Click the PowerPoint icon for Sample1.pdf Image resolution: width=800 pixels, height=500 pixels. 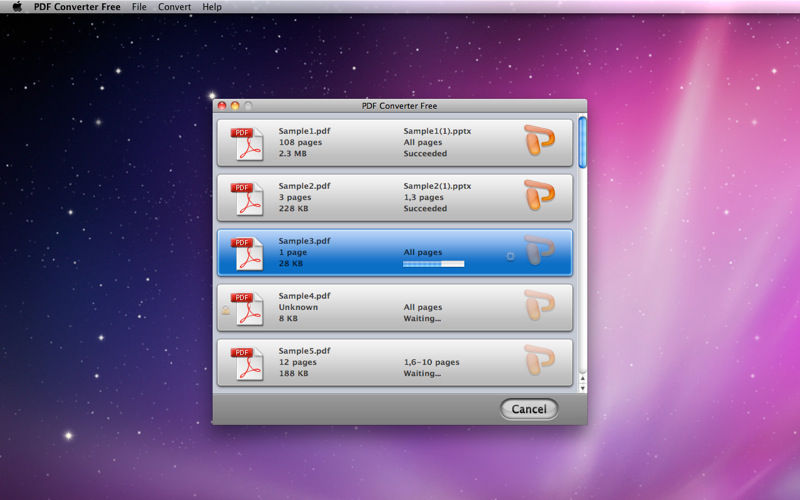tap(539, 142)
